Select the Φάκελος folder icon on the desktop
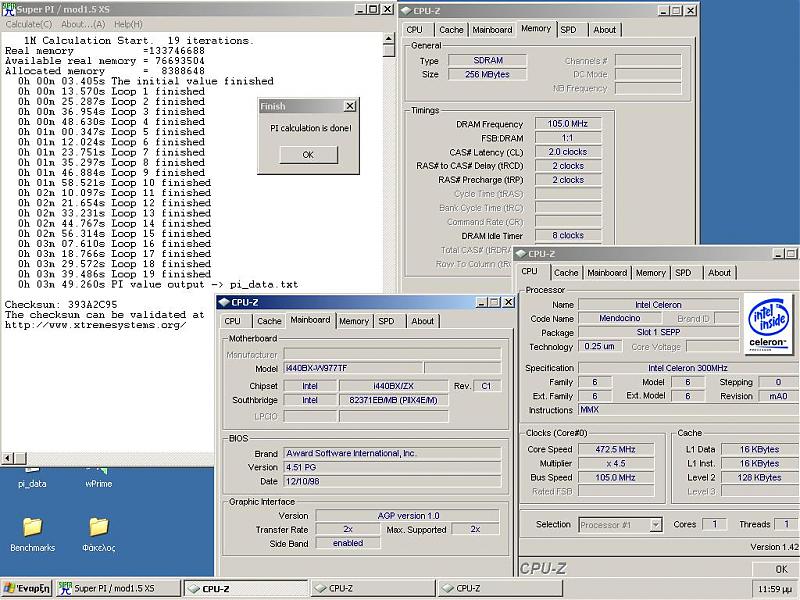This screenshot has height=600, width=800. point(98,535)
